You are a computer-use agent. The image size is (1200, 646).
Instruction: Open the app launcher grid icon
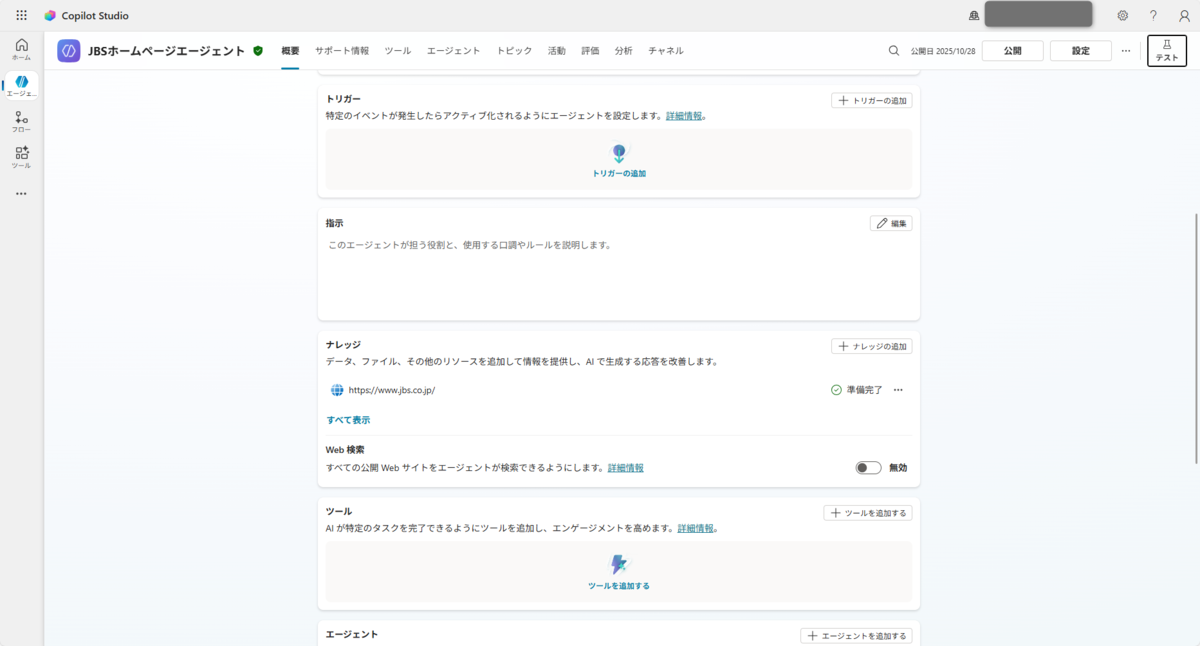[20, 14]
